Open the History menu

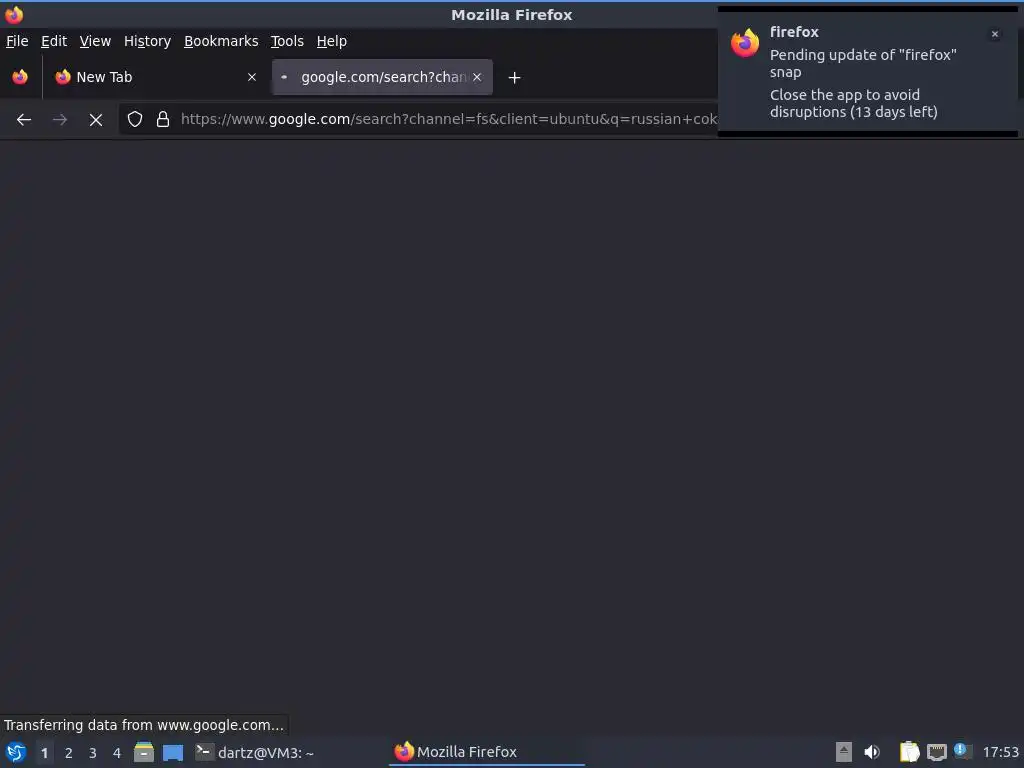148,41
